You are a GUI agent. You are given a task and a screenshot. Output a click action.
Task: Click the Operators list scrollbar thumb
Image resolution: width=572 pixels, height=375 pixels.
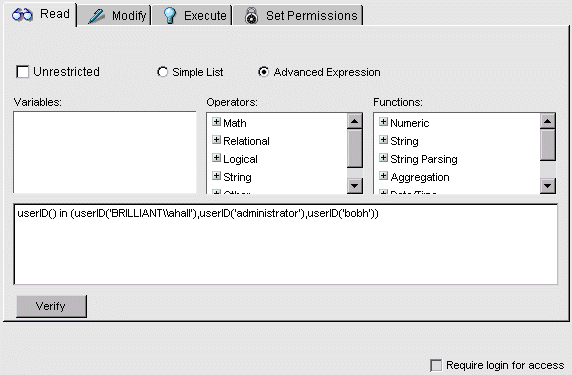[355, 148]
